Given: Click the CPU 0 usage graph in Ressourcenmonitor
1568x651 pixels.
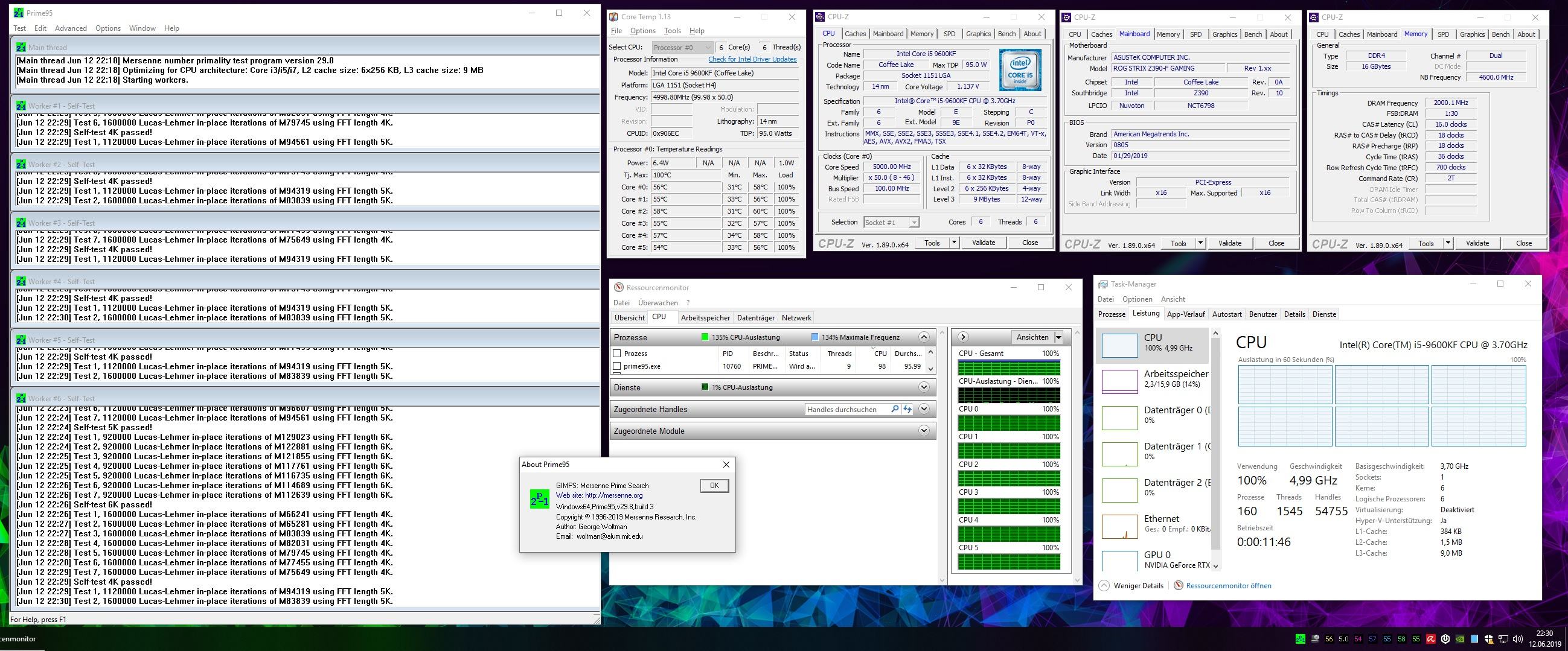Looking at the screenshot, I should coord(1009,423).
